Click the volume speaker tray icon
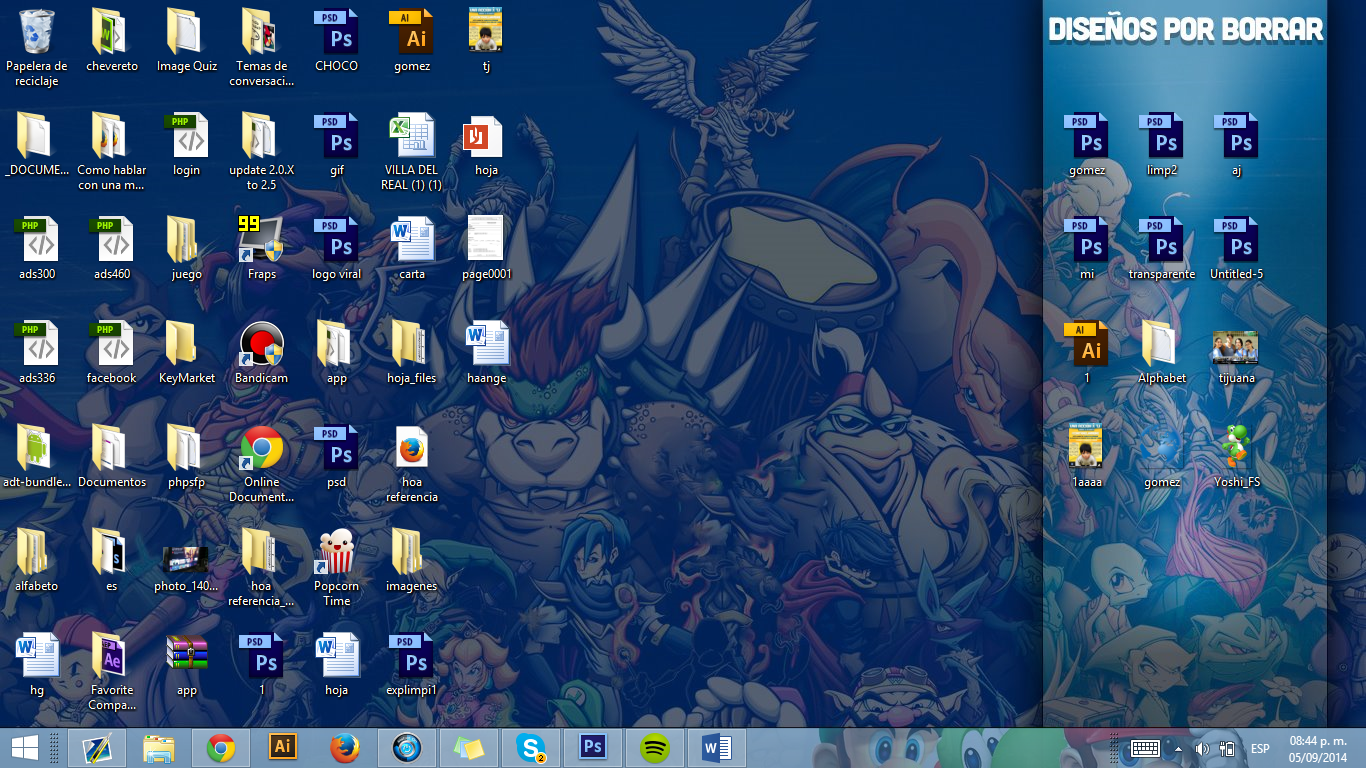 pos(1202,748)
